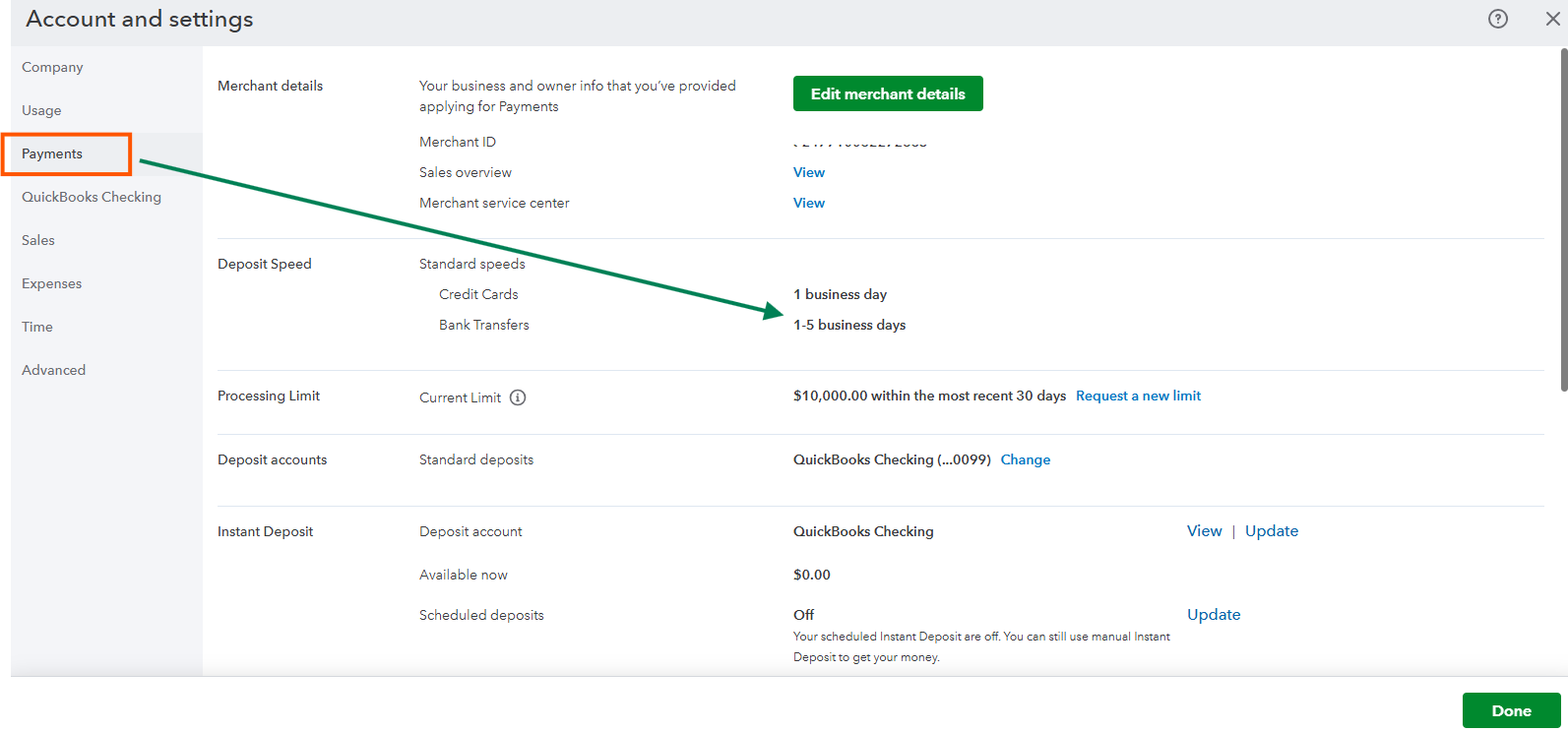Switch to the Usage tab
This screenshot has width=1568, height=732.
pos(41,110)
